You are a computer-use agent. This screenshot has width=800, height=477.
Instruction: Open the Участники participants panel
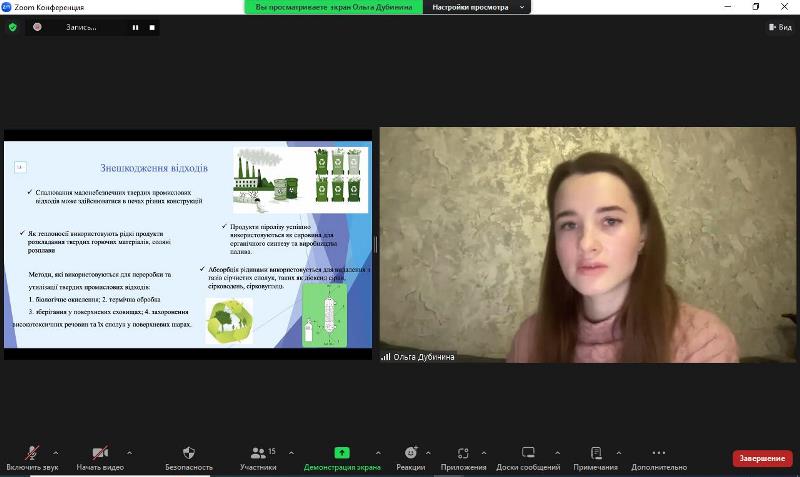(259, 458)
